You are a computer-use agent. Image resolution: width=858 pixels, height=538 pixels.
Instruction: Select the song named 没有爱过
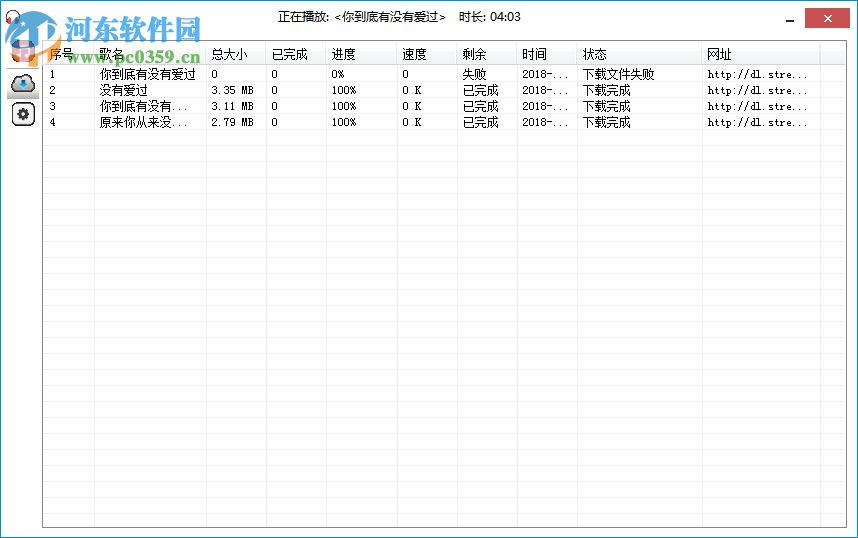[x=123, y=90]
